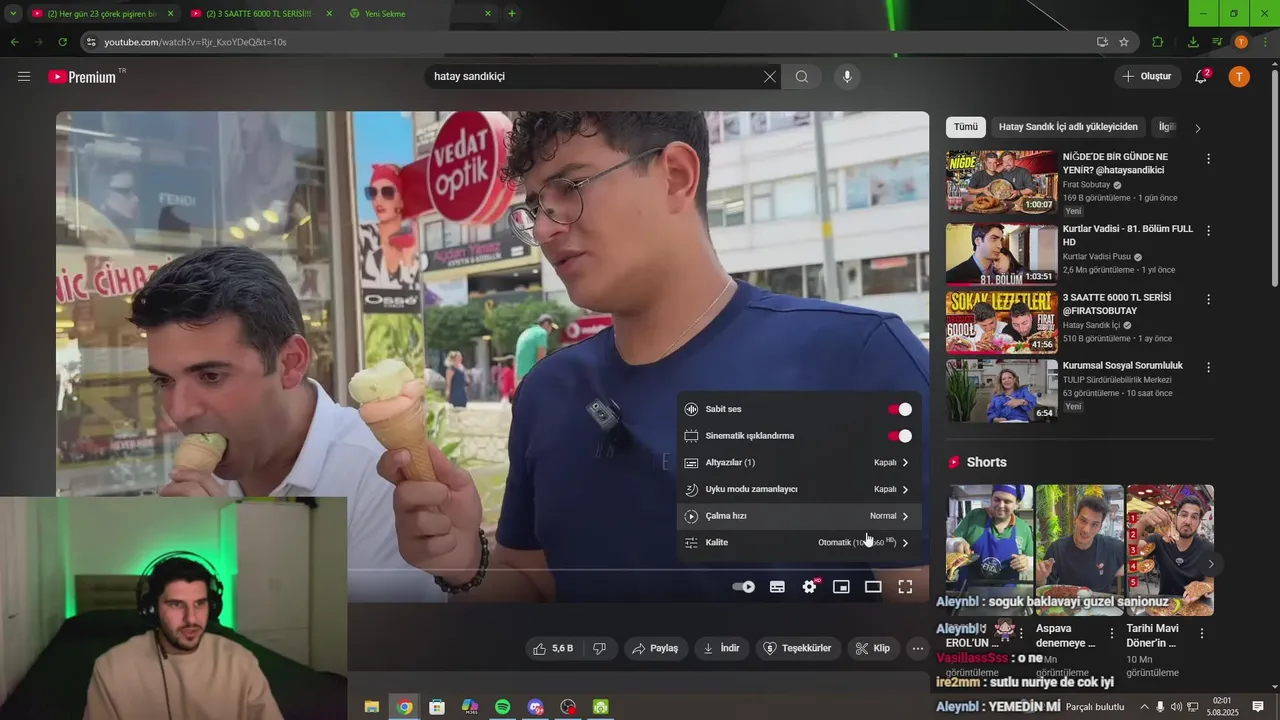This screenshot has height=720, width=1280.
Task: Open Chrome three-dot menu
Action: (1265, 42)
